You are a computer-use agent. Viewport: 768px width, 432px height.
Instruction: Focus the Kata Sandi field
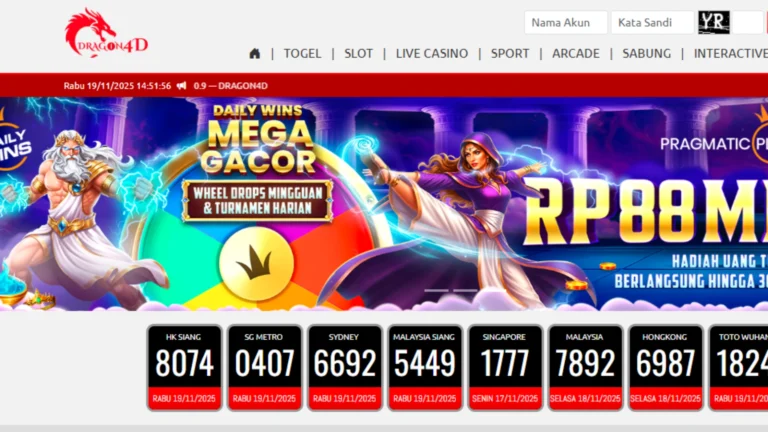(652, 23)
